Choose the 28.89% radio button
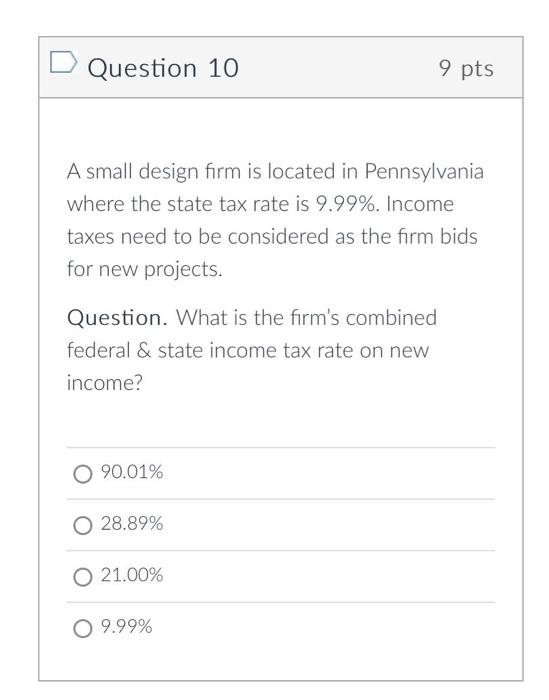549x700 pixels. point(83,525)
